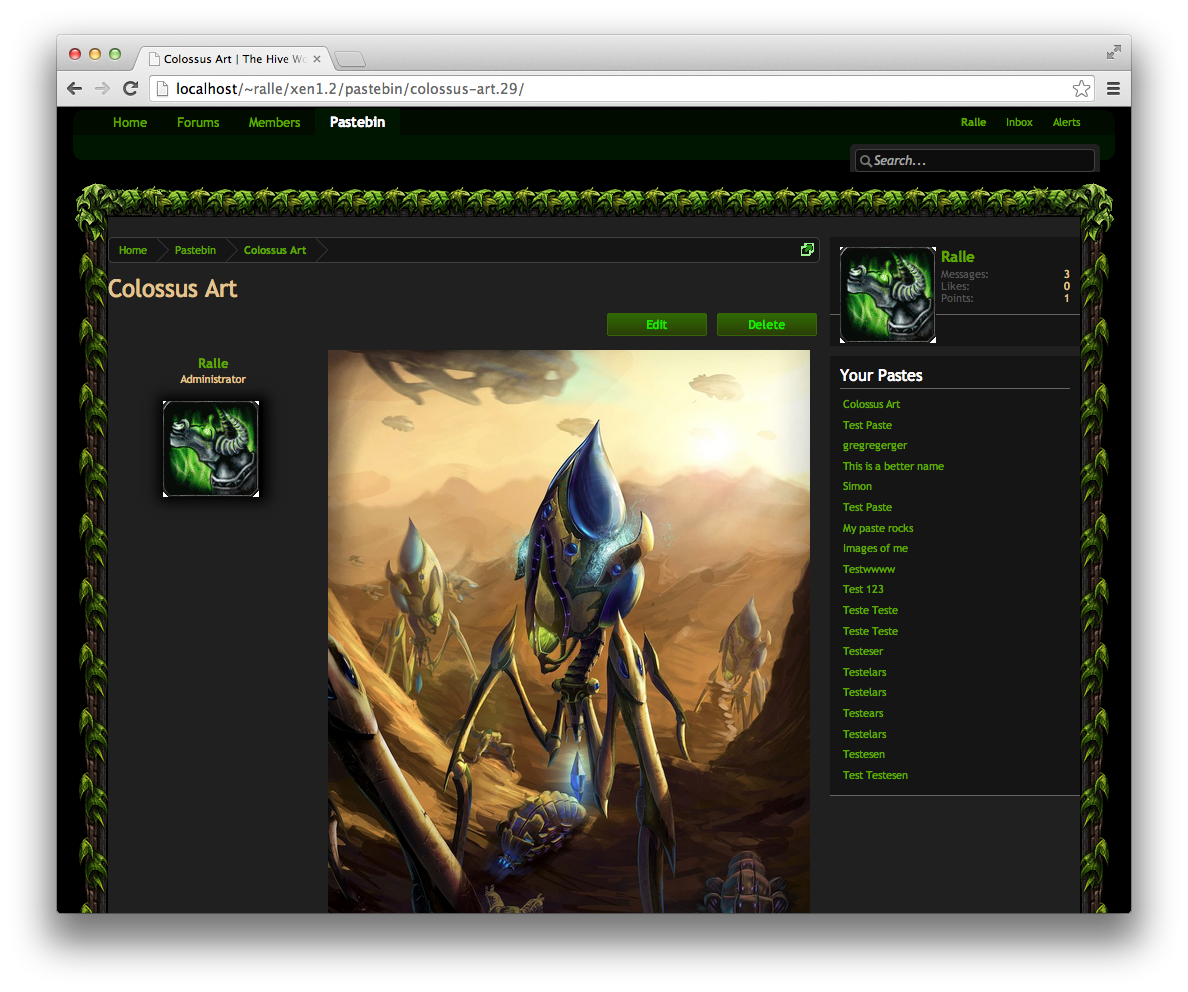Open the Colossus Art paste in sidebar
The height and width of the screenshot is (992, 1188).
click(x=871, y=405)
